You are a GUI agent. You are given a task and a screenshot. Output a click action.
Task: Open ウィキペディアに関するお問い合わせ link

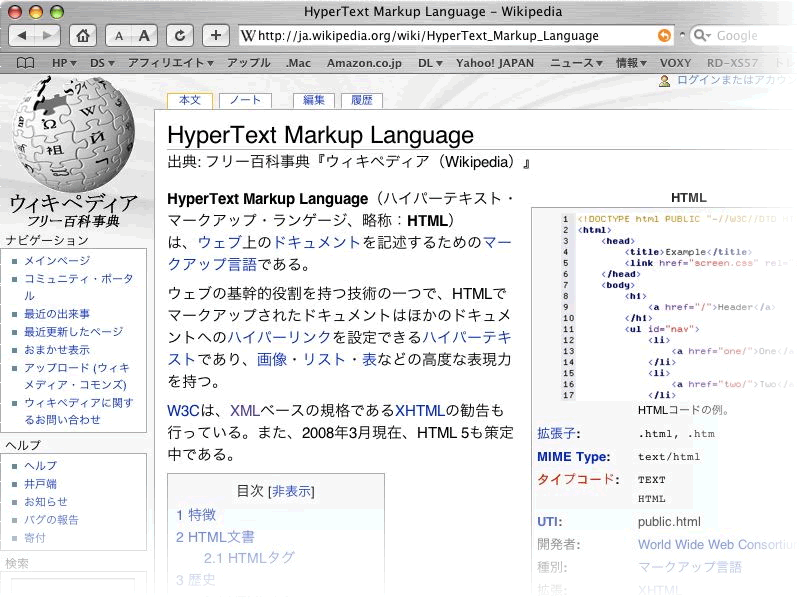tap(79, 411)
